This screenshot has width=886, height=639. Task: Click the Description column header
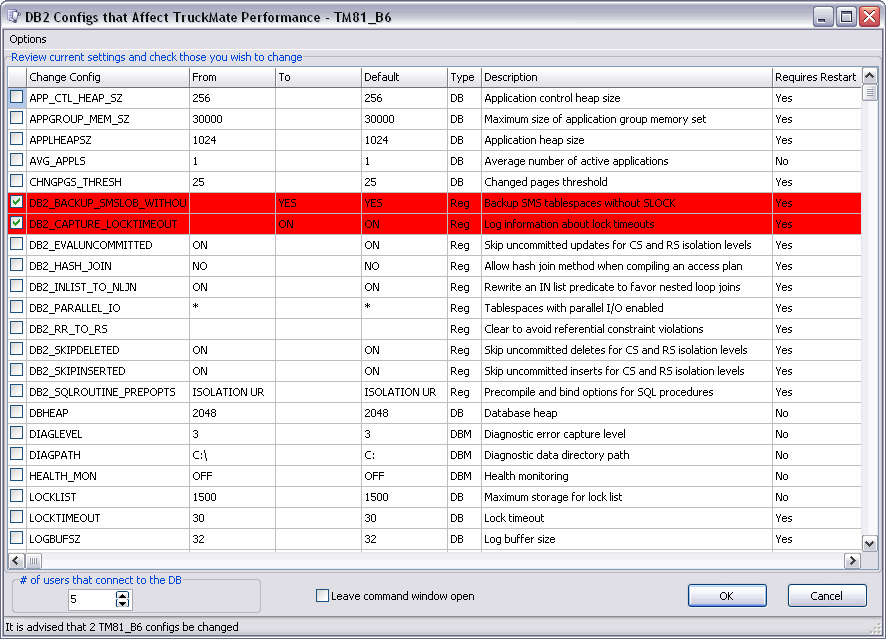pos(625,77)
